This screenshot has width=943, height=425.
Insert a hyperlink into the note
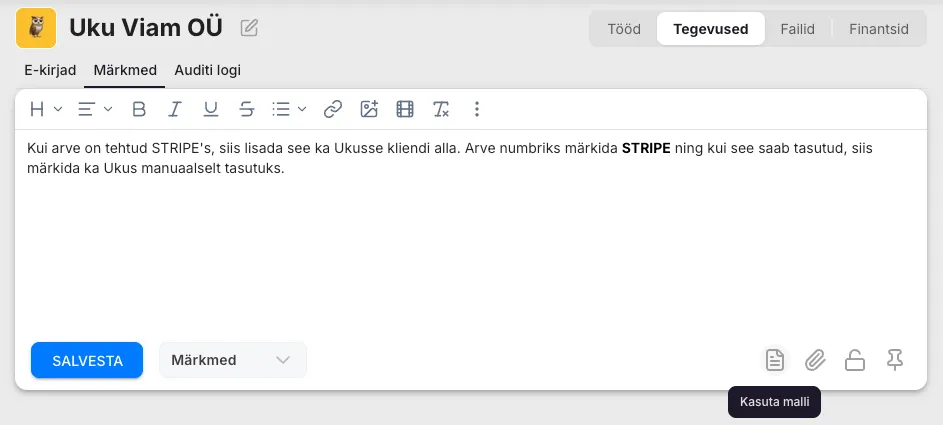click(333, 109)
